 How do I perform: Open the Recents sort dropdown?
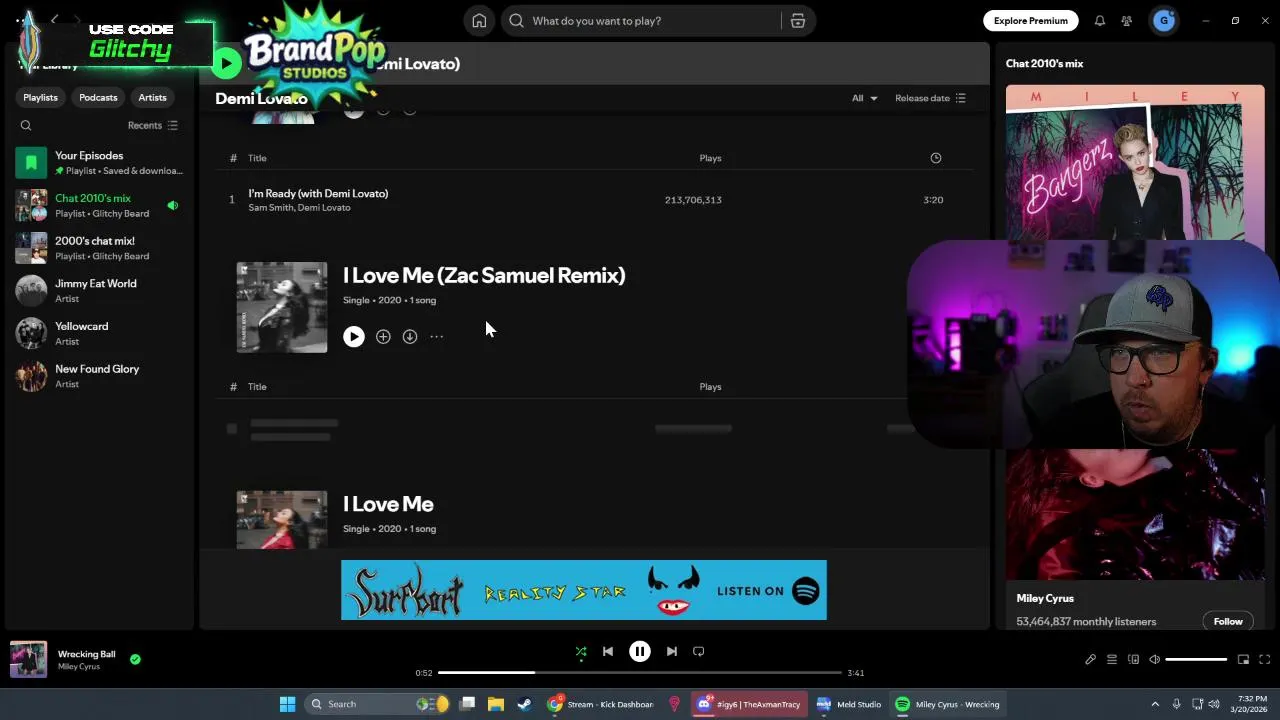(152, 125)
